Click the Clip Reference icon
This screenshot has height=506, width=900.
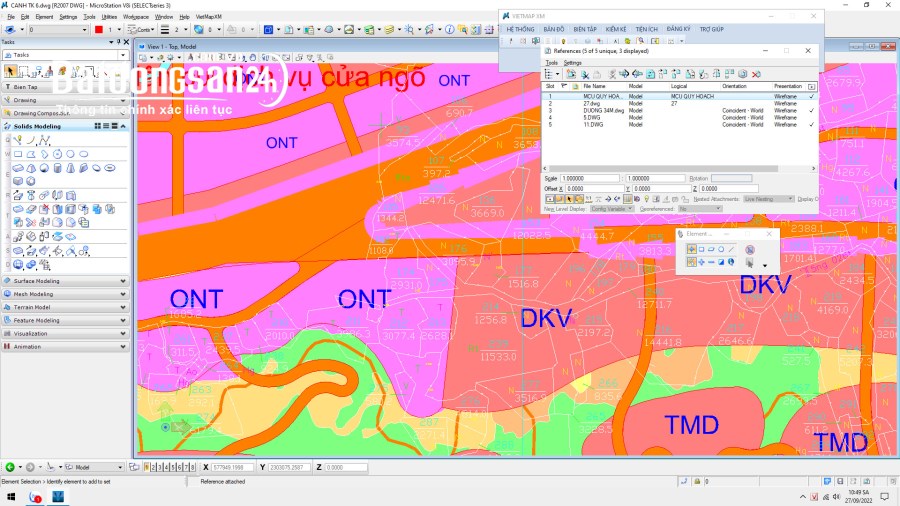click(x=584, y=74)
